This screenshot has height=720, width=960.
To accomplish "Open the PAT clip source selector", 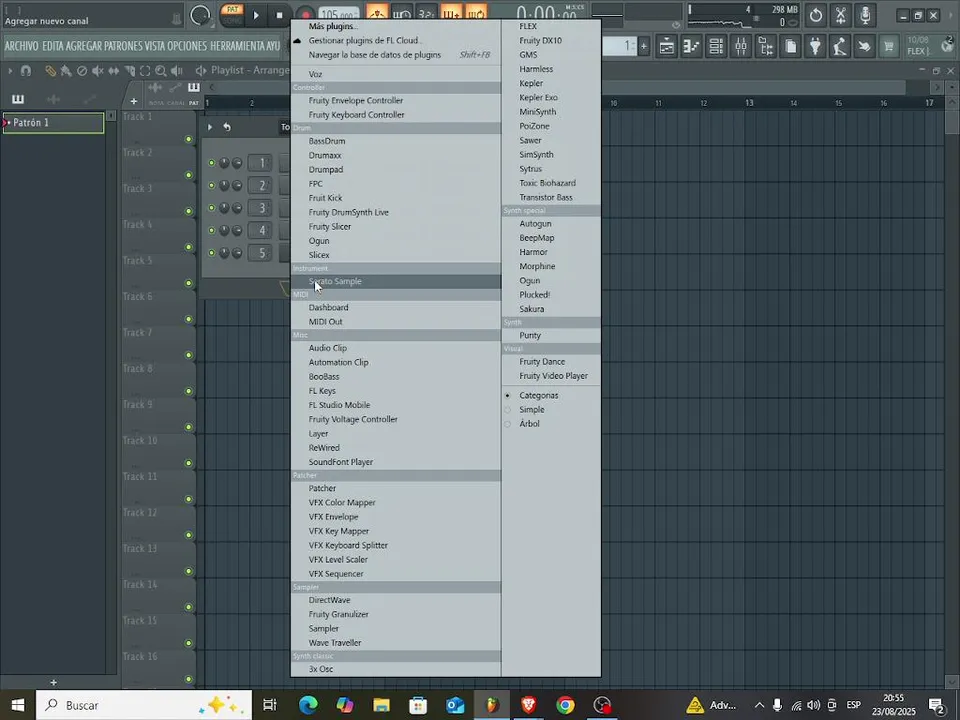I will click(193, 103).
